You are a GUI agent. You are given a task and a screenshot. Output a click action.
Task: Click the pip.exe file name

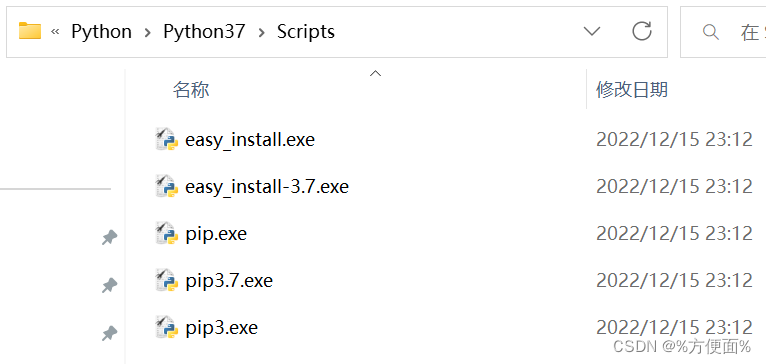coord(216,234)
